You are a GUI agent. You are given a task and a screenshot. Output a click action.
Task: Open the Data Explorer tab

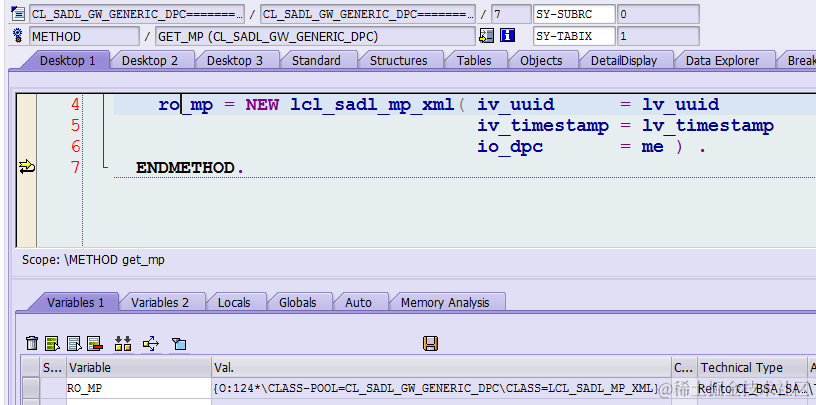click(x=722, y=60)
